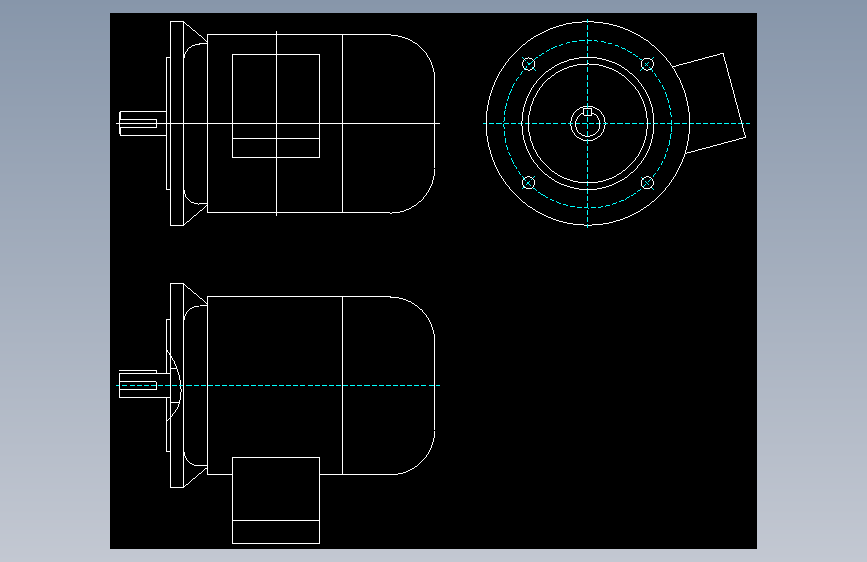The width and height of the screenshot is (867, 562).
Task: Select the lower-right bolt hole on the flange end view
Action: click(647, 183)
